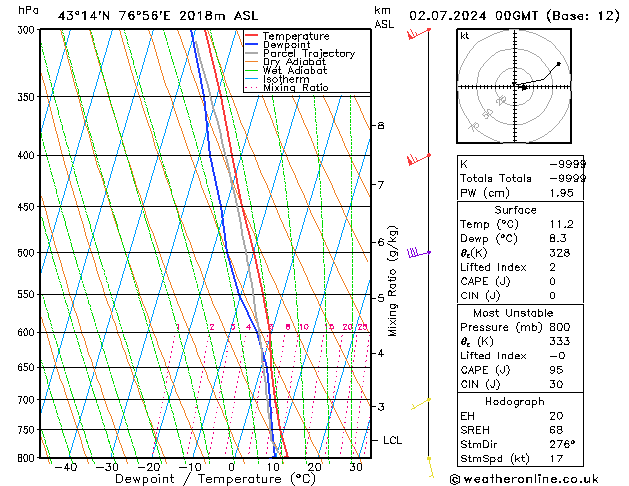
Task: Select the 'Isotherm' legend label
Action: click(286, 79)
